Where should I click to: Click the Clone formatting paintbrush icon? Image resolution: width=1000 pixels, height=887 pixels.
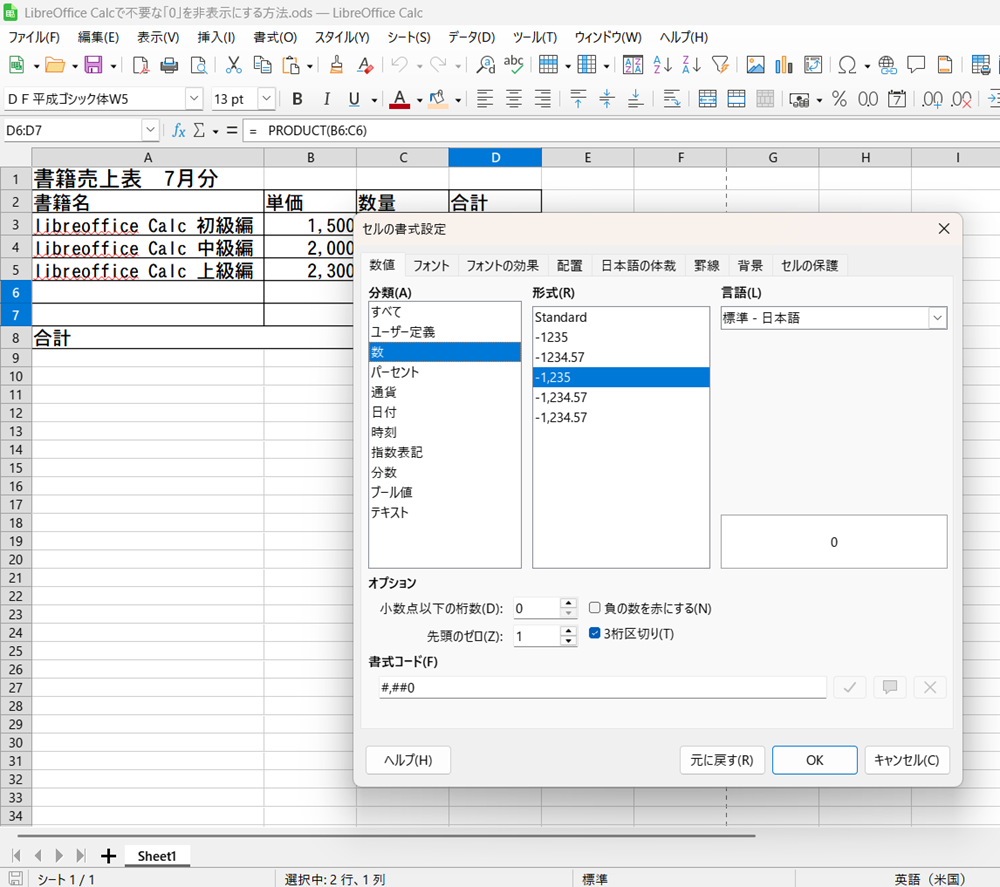click(336, 65)
